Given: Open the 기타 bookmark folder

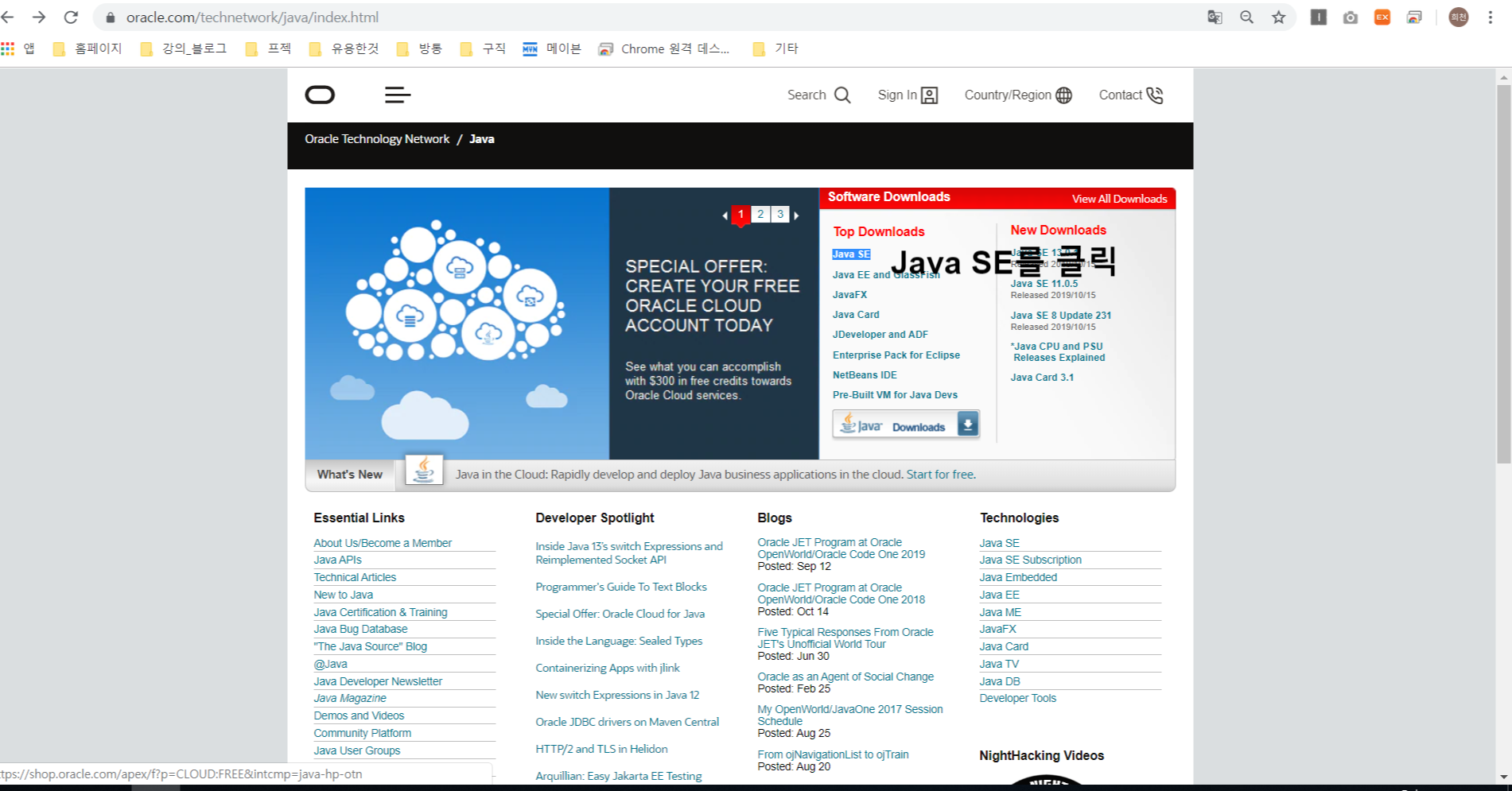Looking at the screenshot, I should 775,48.
